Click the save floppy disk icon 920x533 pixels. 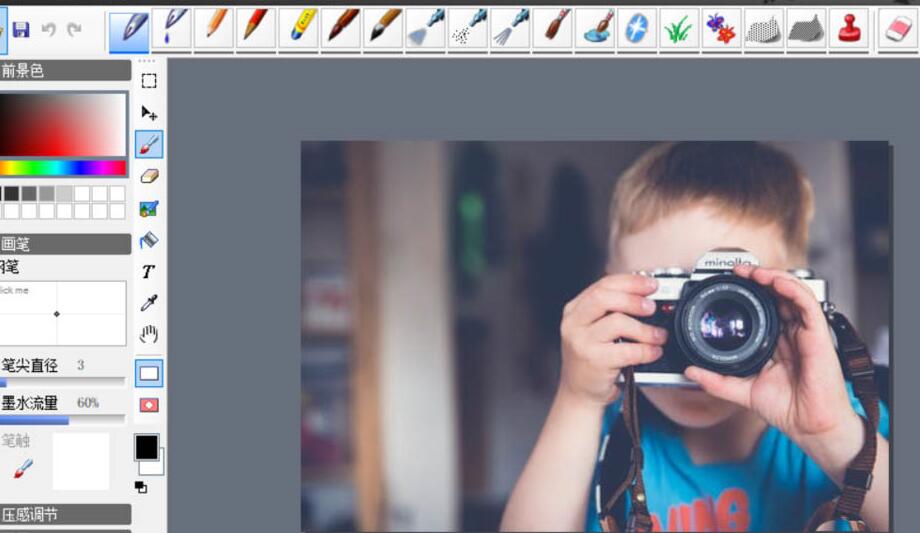point(20,30)
